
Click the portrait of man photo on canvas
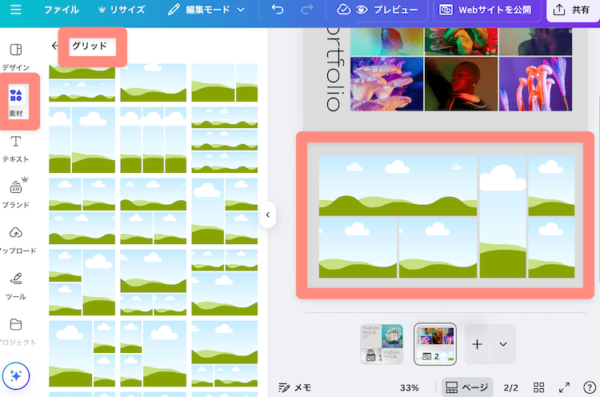(x=461, y=84)
